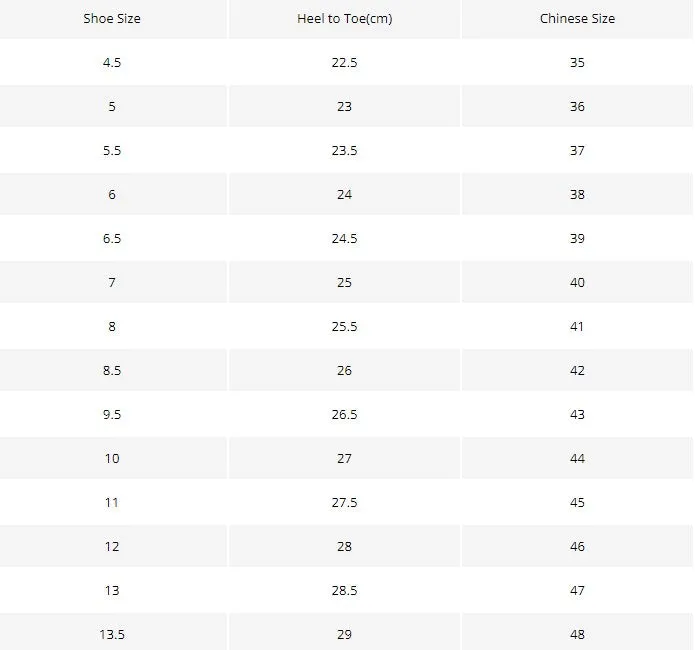Viewport: 695px width, 650px height.
Task: Select shoe size 5.5 cell
Action: [112, 150]
